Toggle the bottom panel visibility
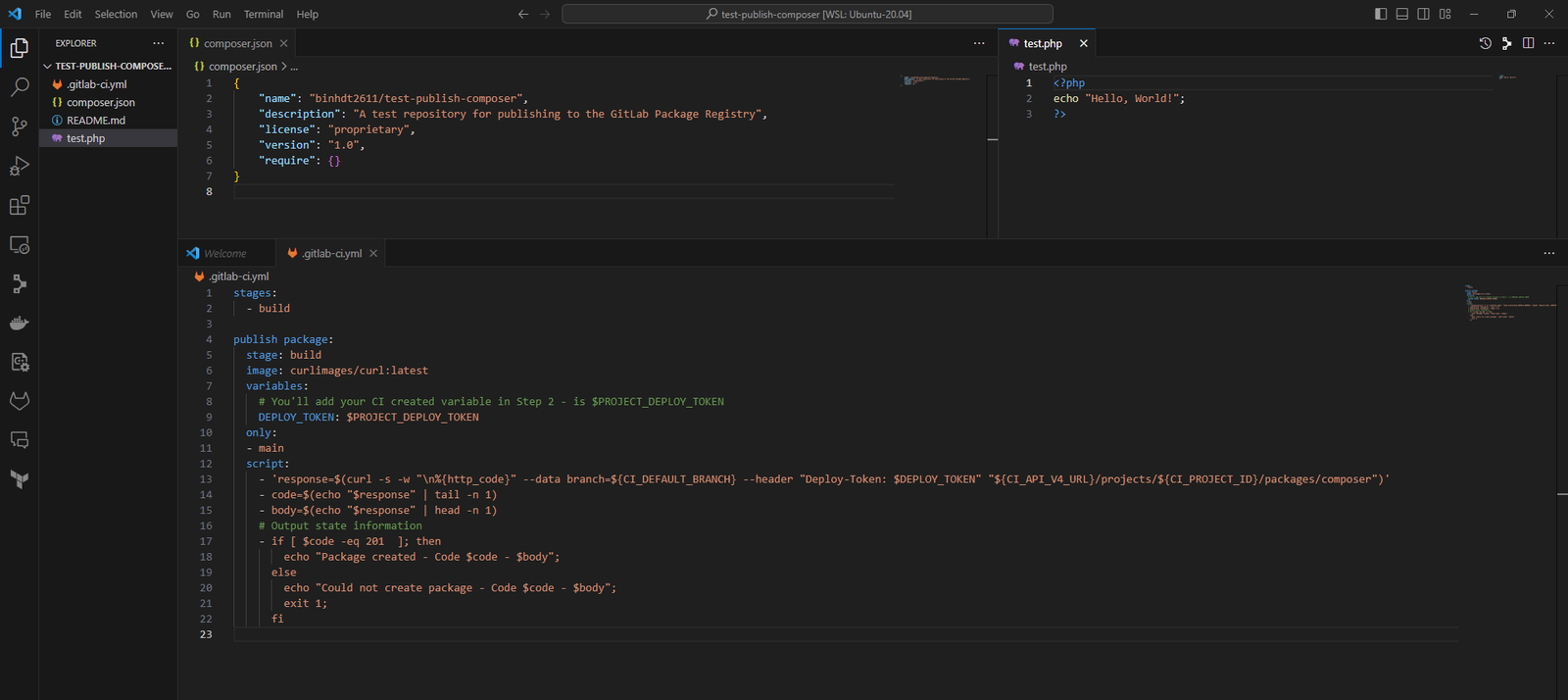Image resolution: width=1568 pixels, height=700 pixels. tap(1402, 14)
